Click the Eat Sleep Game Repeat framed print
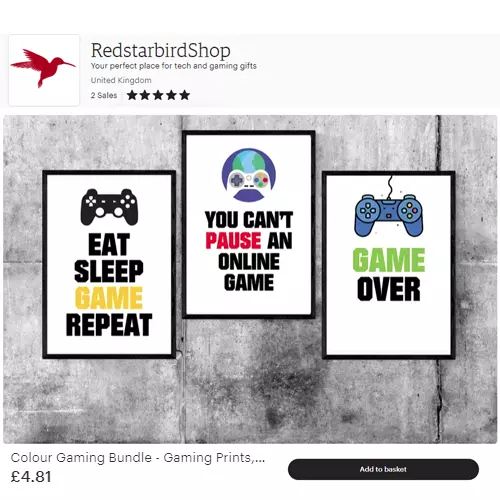 point(109,264)
